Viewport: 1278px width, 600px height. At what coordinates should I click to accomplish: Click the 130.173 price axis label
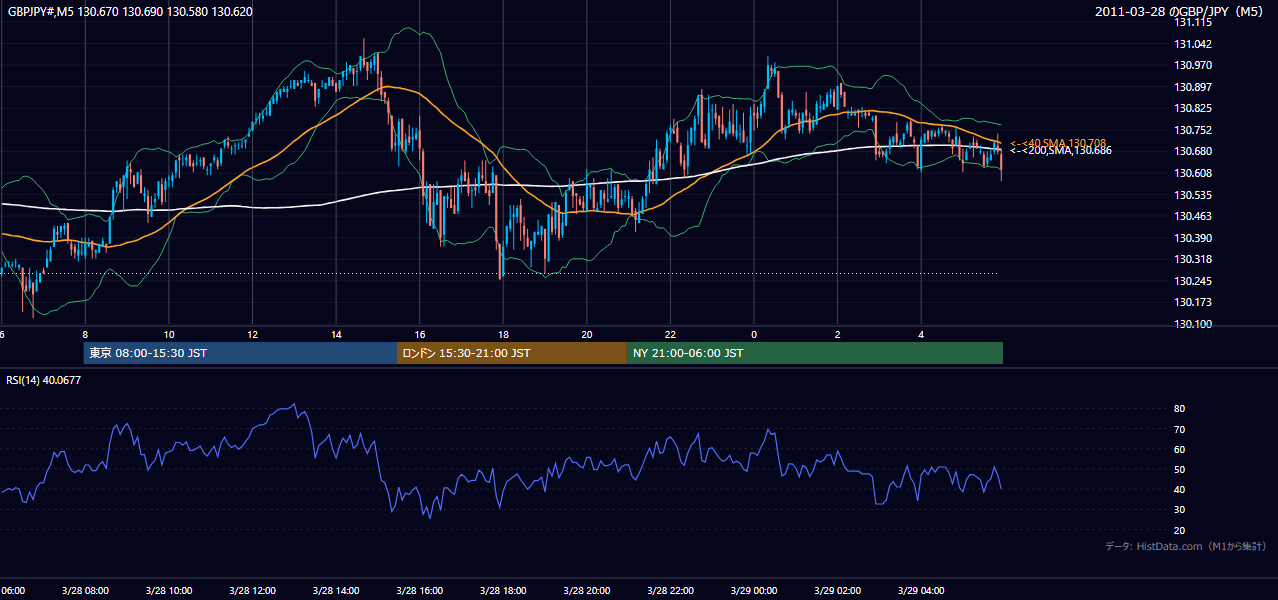[1192, 302]
